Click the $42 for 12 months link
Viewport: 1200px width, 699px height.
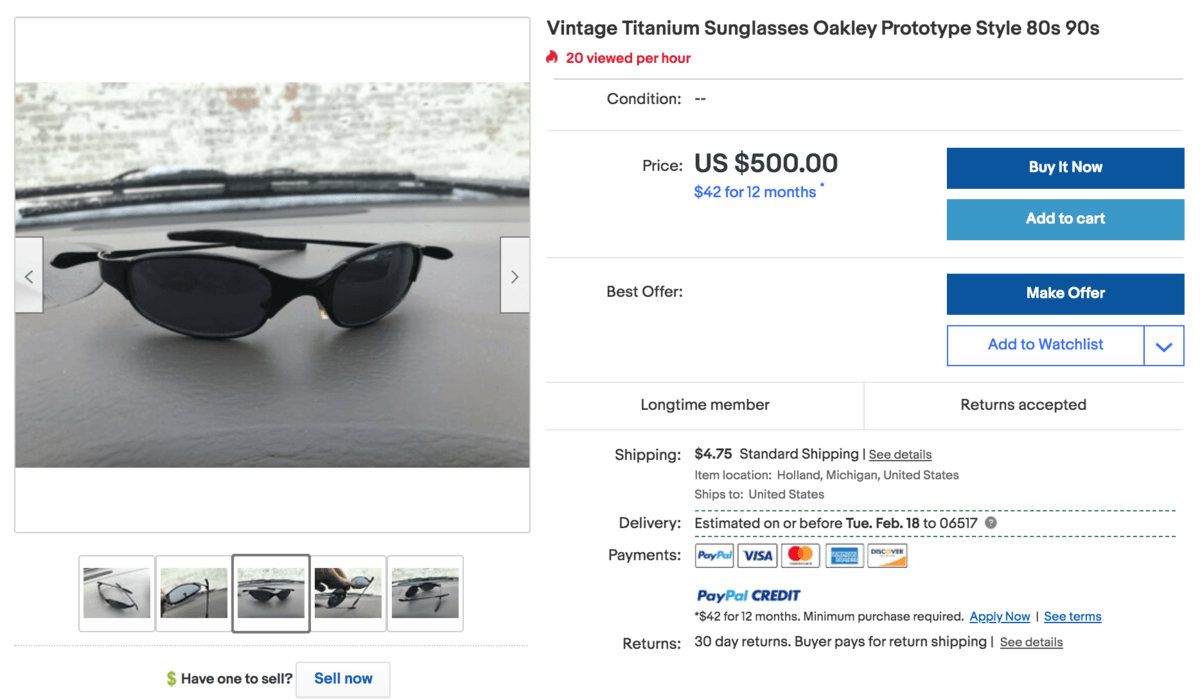pyautogui.click(x=755, y=192)
